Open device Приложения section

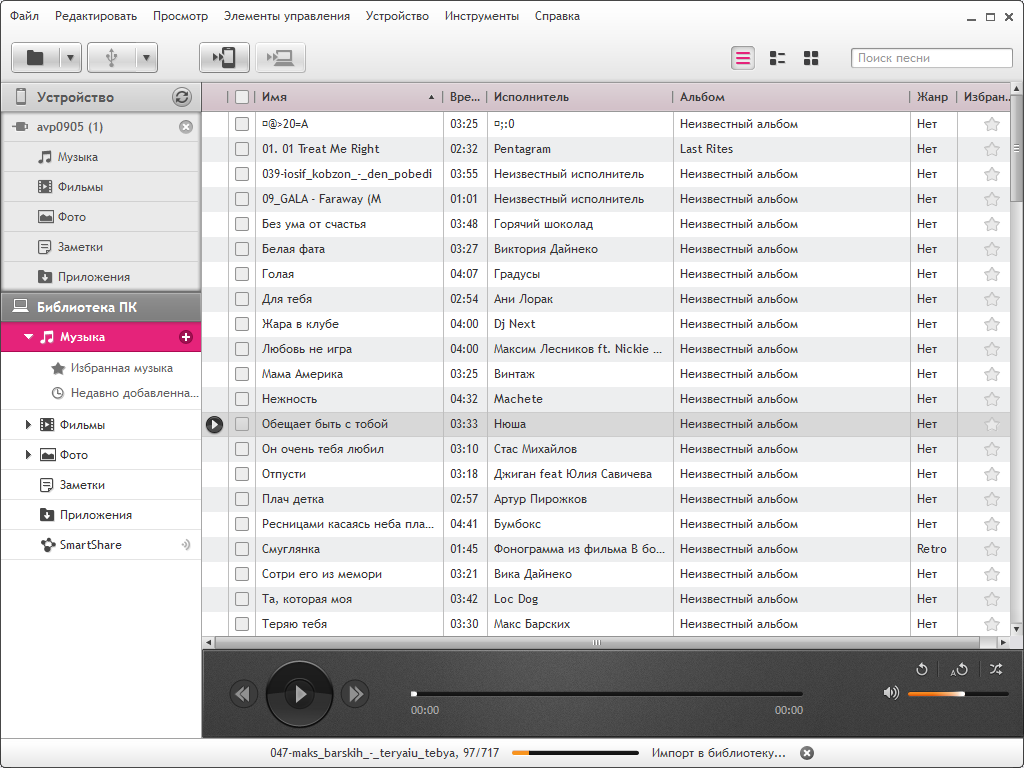tap(101, 277)
